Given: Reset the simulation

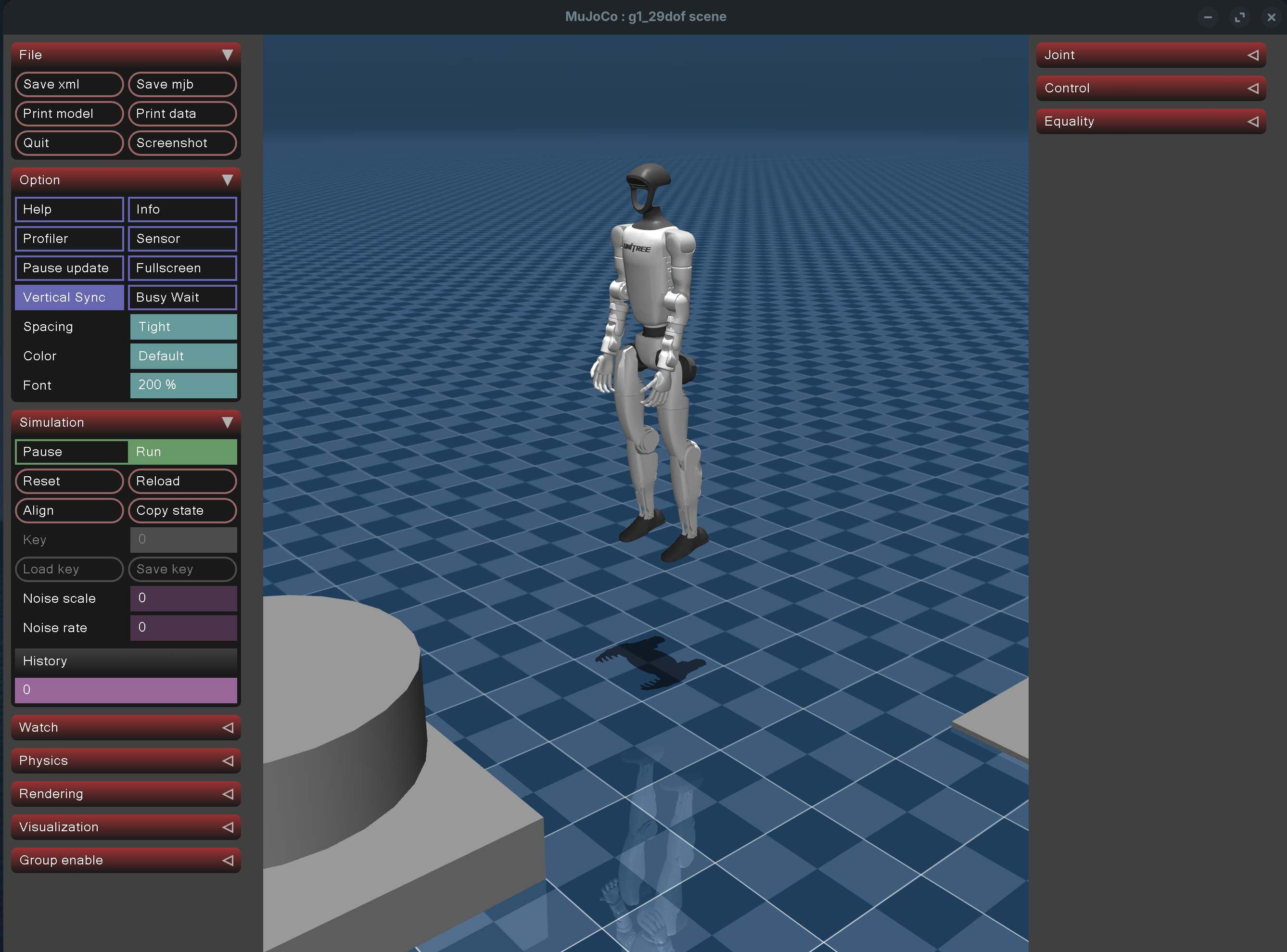Looking at the screenshot, I should point(69,481).
